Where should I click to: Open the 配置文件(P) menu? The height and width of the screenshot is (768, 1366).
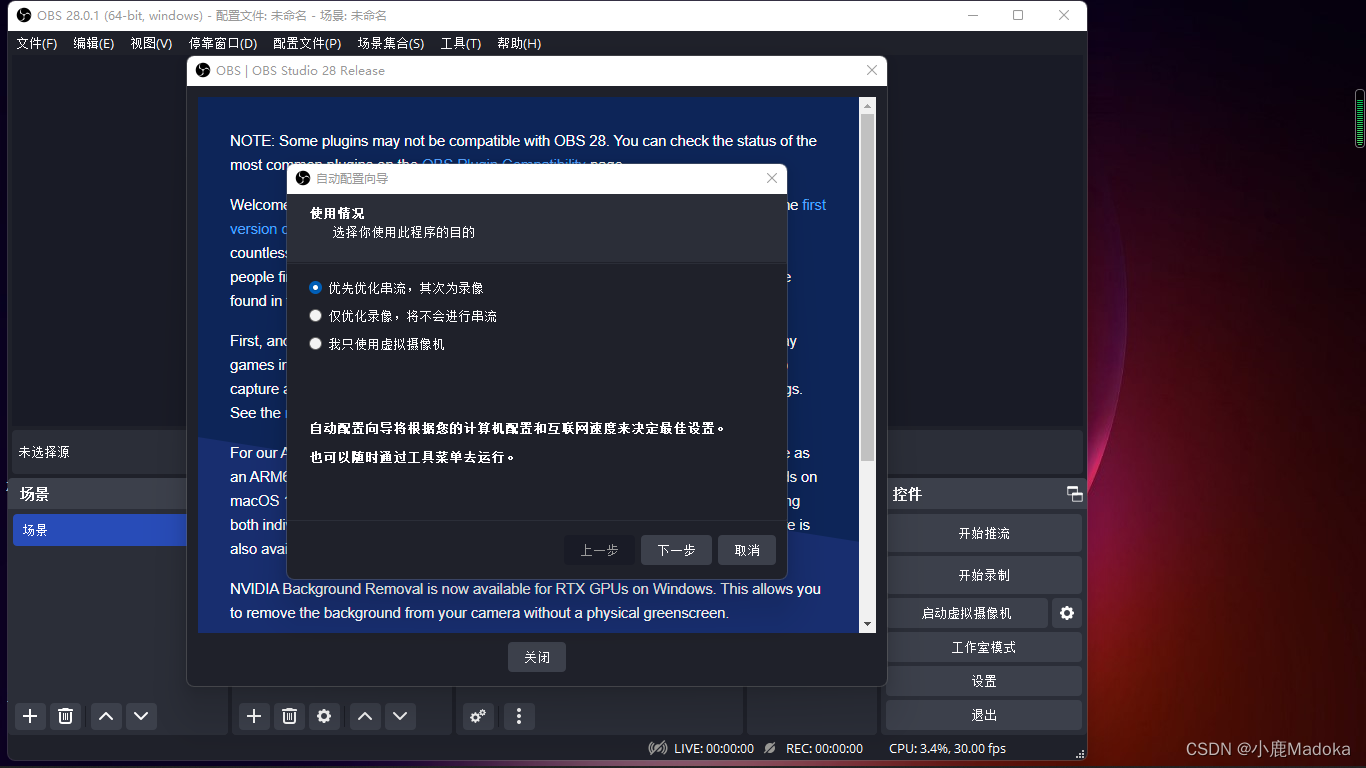coord(307,44)
